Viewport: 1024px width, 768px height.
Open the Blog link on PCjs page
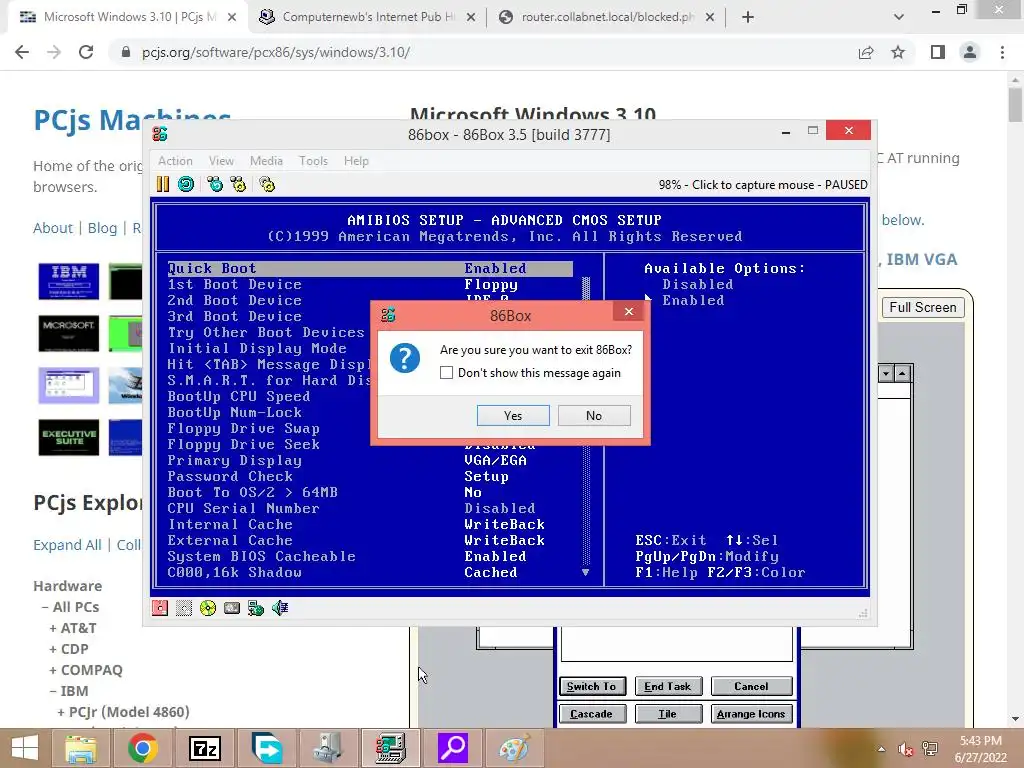(x=103, y=228)
